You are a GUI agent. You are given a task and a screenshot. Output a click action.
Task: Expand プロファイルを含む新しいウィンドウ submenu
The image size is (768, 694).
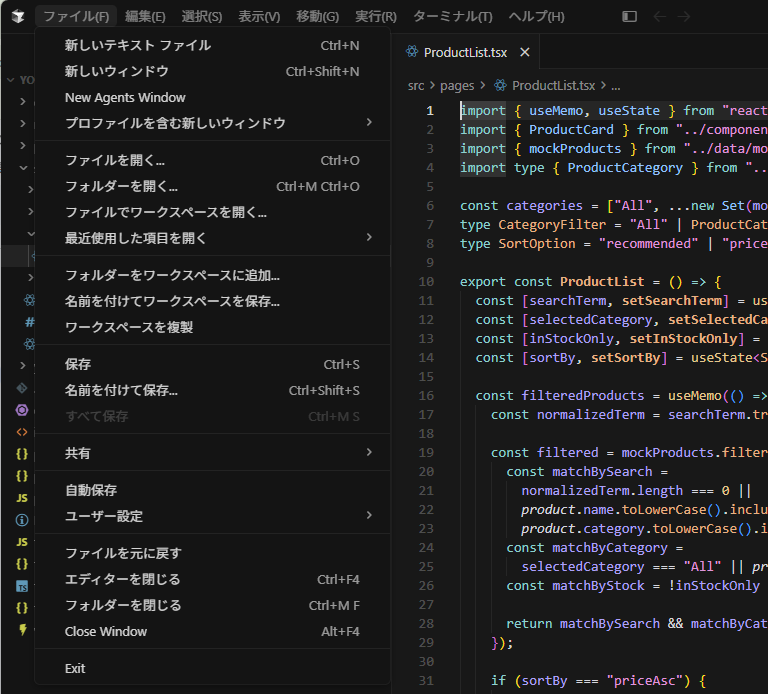click(213, 123)
